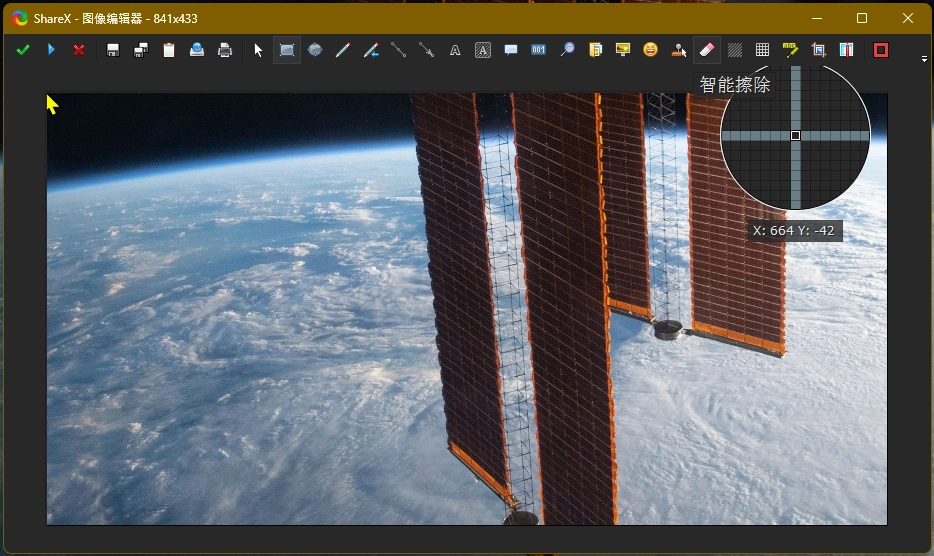Select the Pixelate grid tool
Screen dimensions: 934x556
pyautogui.click(x=763, y=50)
